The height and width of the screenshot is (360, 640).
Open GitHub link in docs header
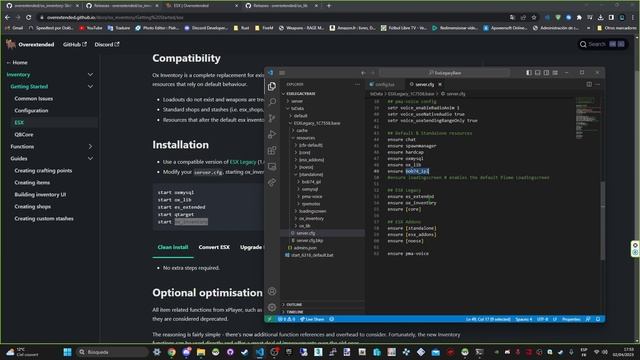(75, 44)
